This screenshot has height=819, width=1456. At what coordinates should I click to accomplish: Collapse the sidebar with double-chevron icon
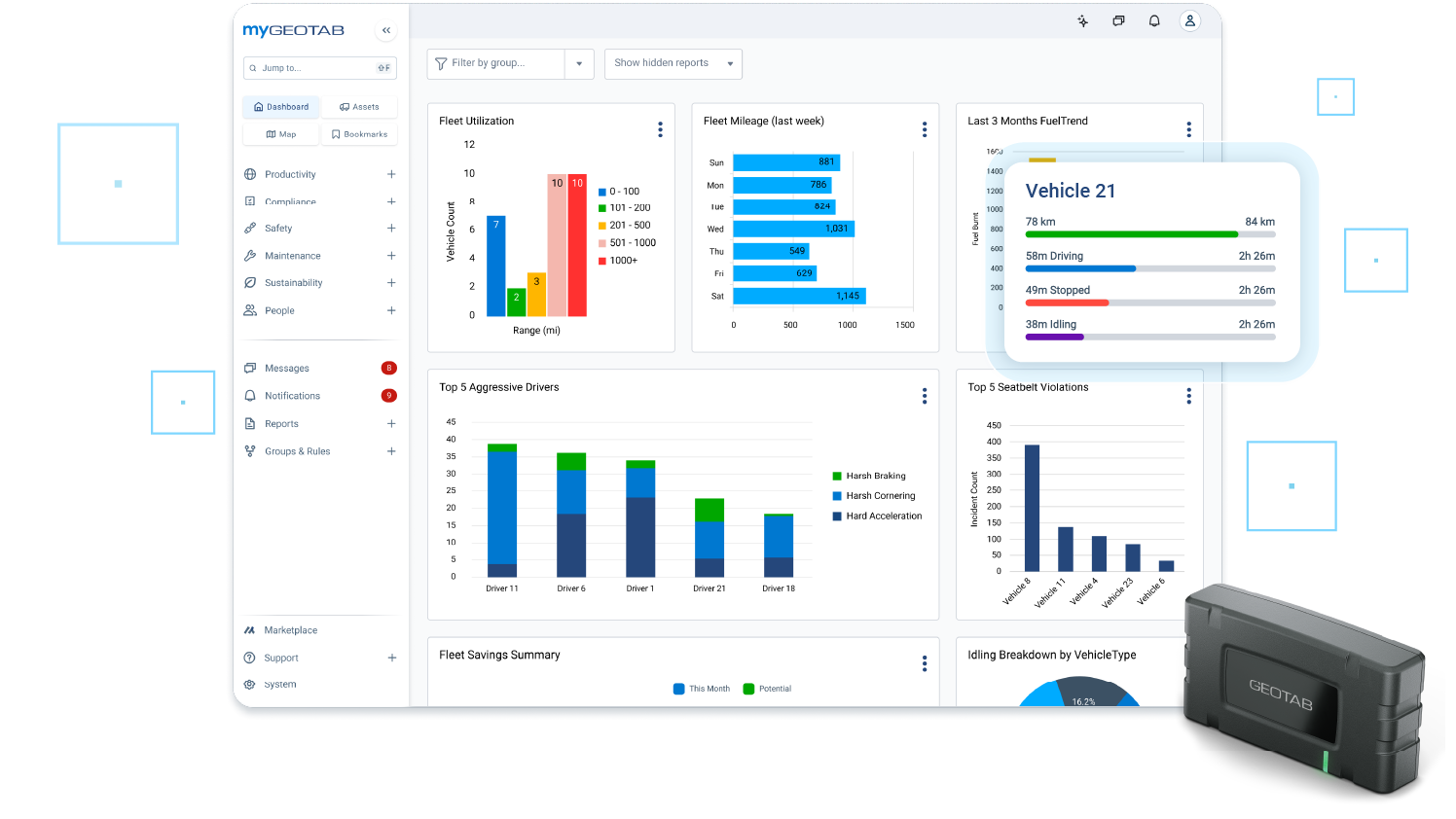click(x=386, y=30)
